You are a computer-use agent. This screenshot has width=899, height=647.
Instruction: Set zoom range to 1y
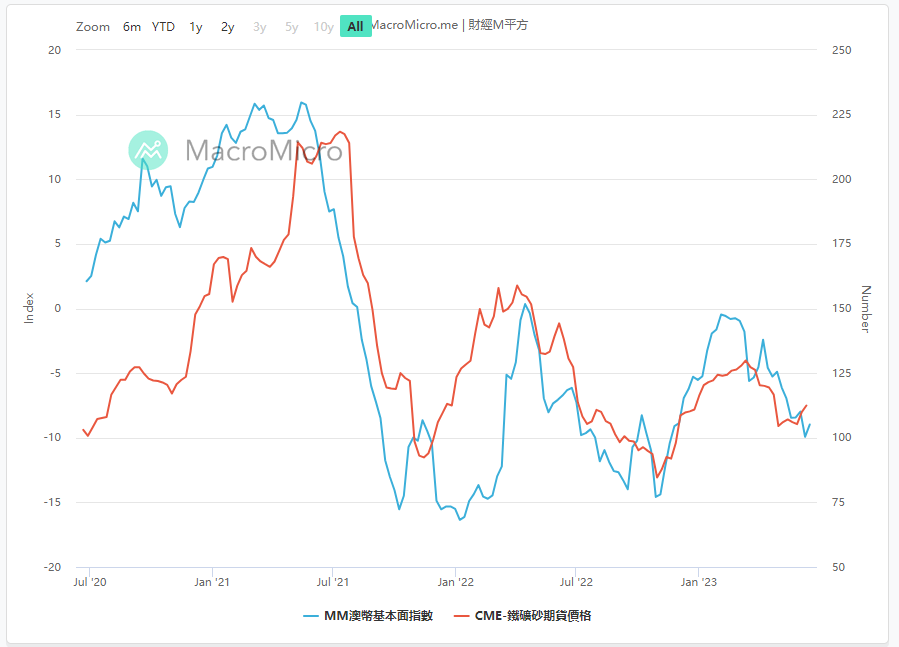point(196,27)
